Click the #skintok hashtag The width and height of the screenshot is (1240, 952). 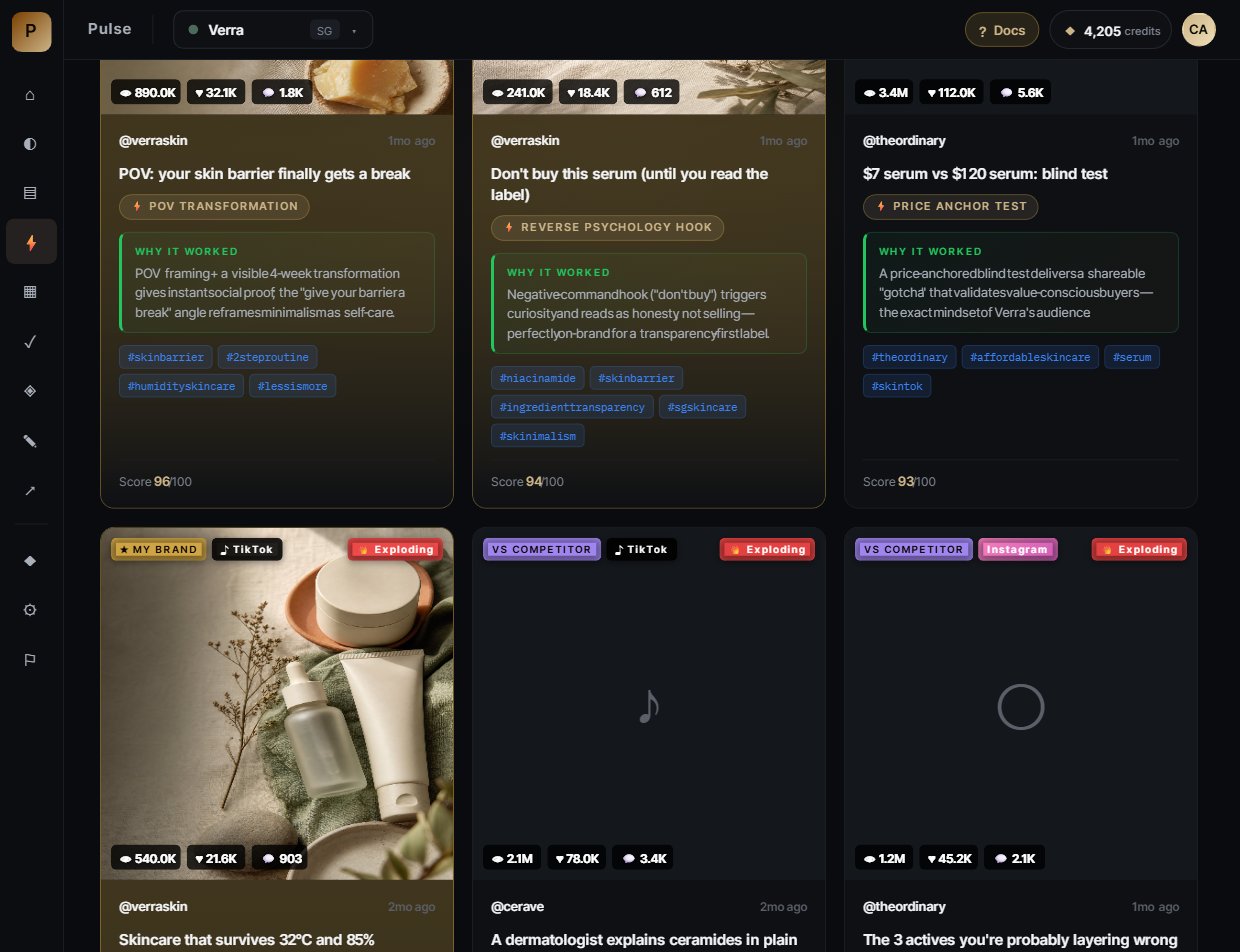click(897, 386)
